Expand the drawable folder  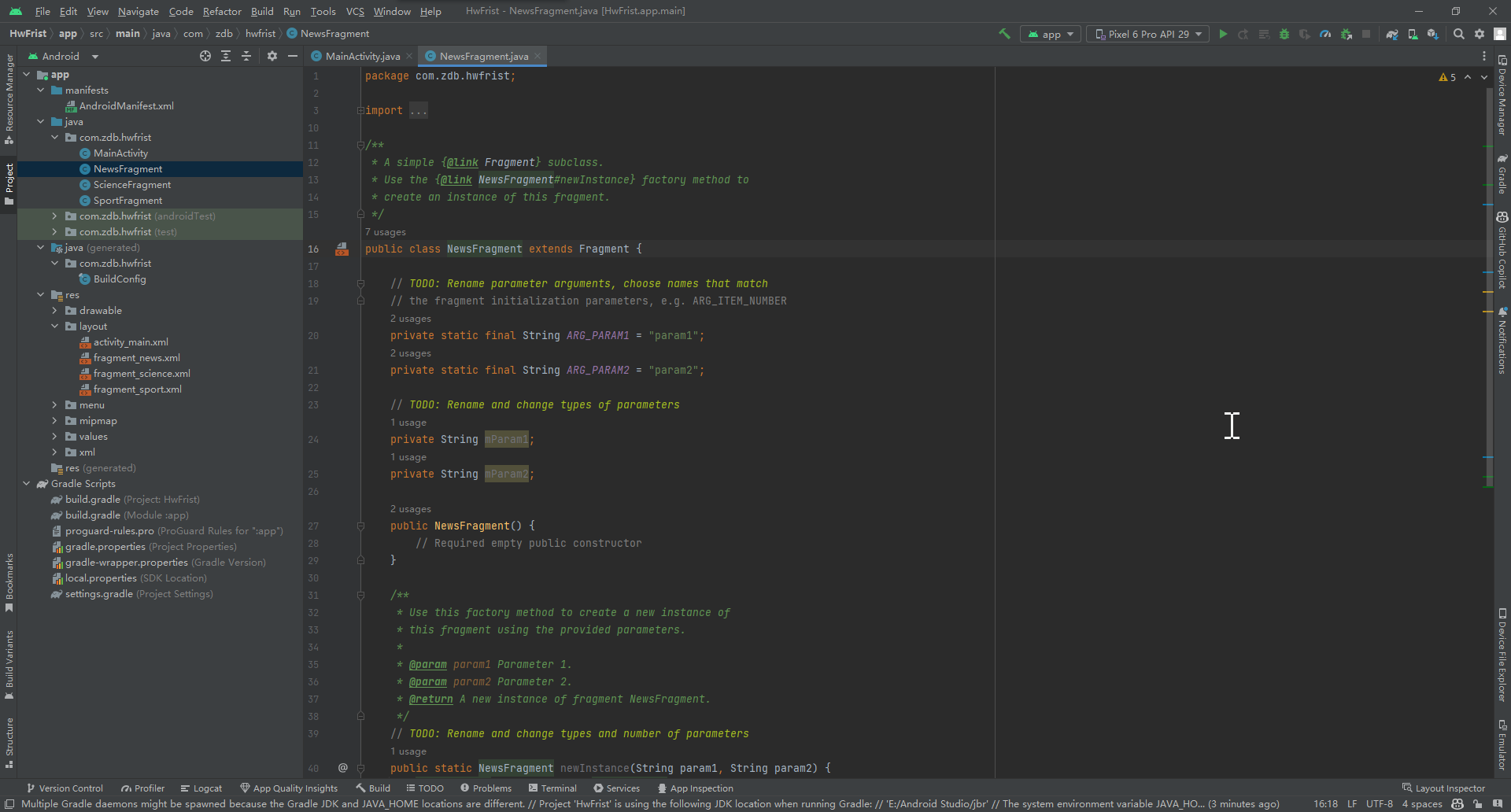tap(55, 310)
